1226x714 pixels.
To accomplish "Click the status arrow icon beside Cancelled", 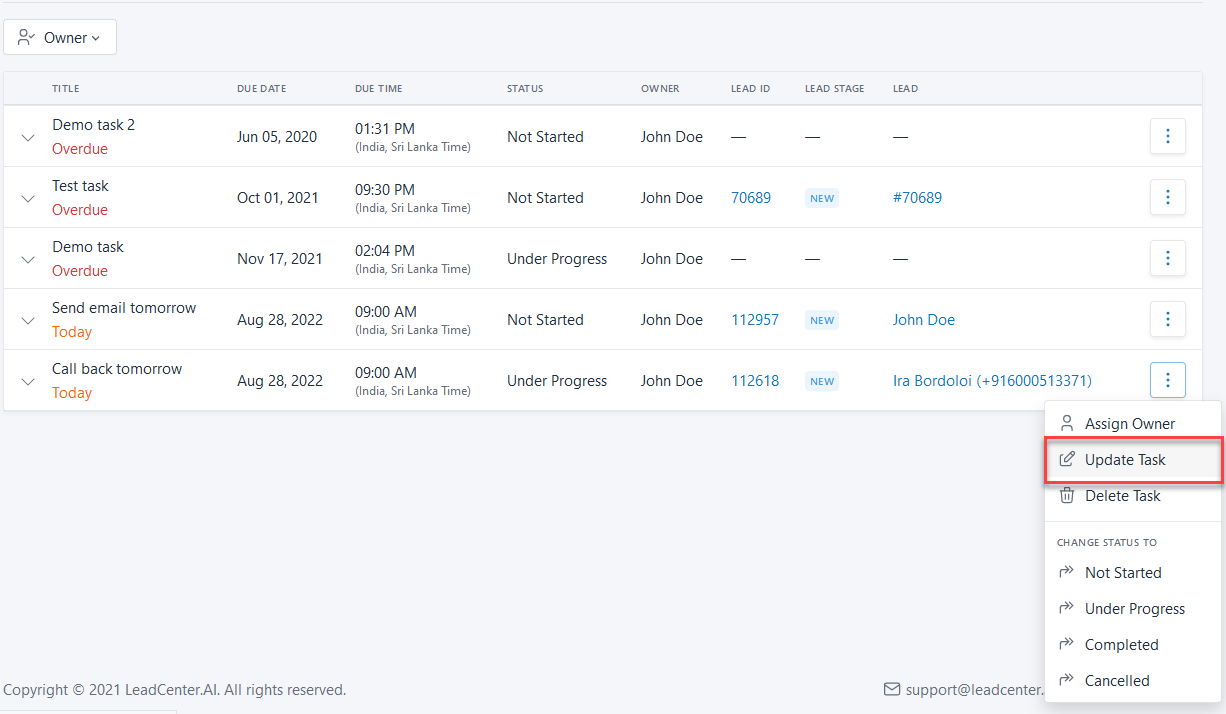I will pyautogui.click(x=1066, y=680).
